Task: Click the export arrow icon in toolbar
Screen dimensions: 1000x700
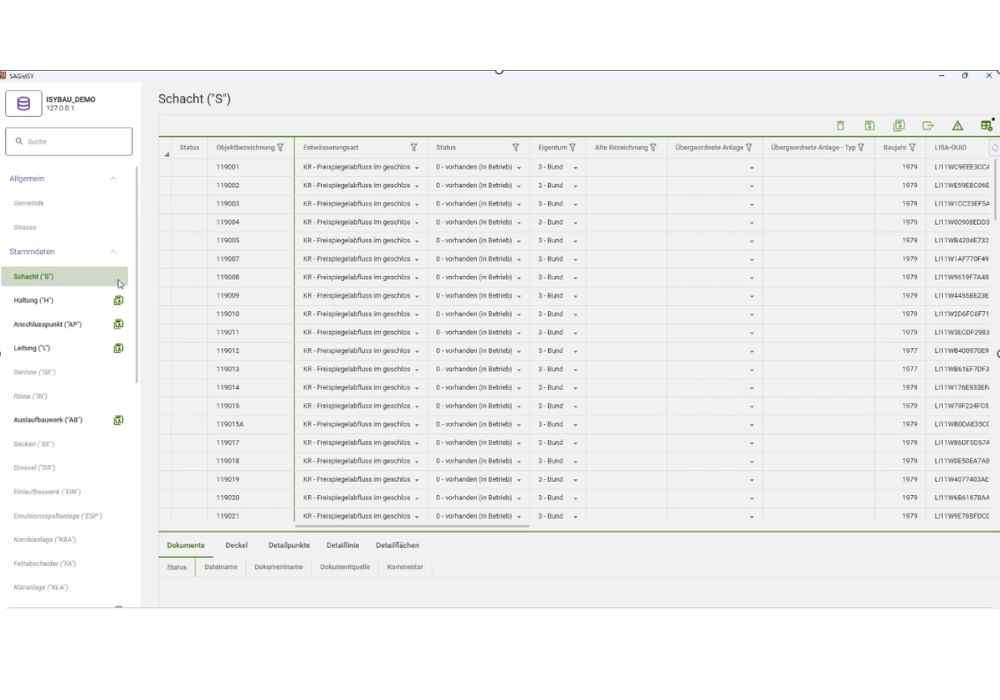Action: [928, 126]
